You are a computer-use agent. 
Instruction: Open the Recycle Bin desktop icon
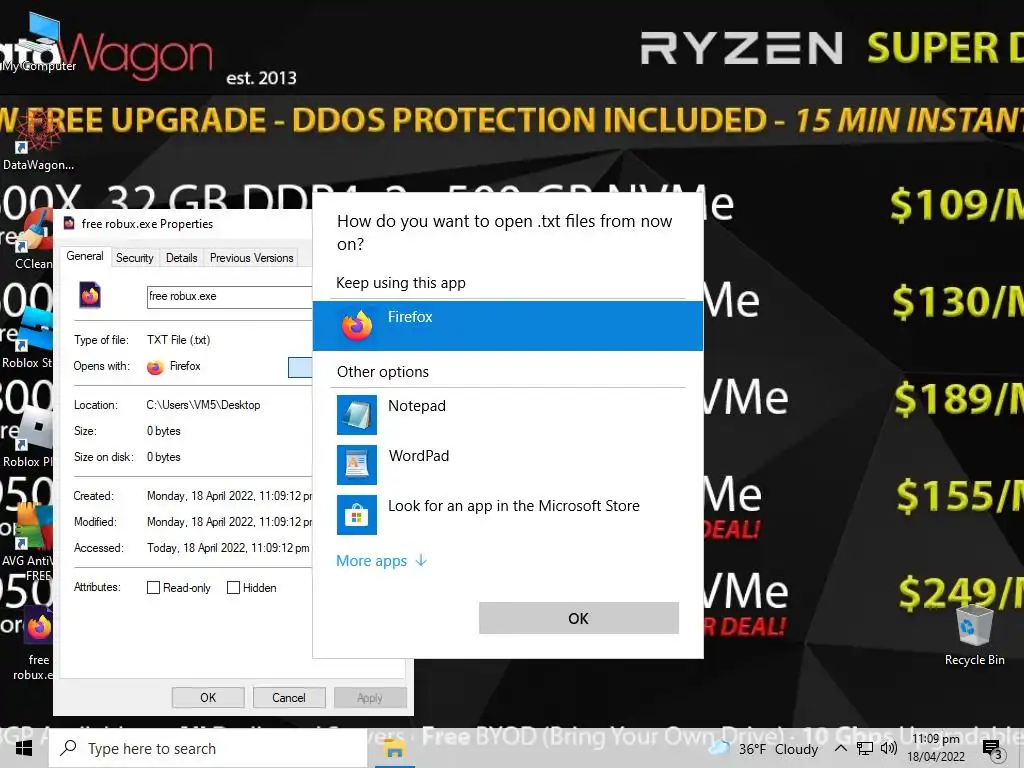[x=974, y=635]
